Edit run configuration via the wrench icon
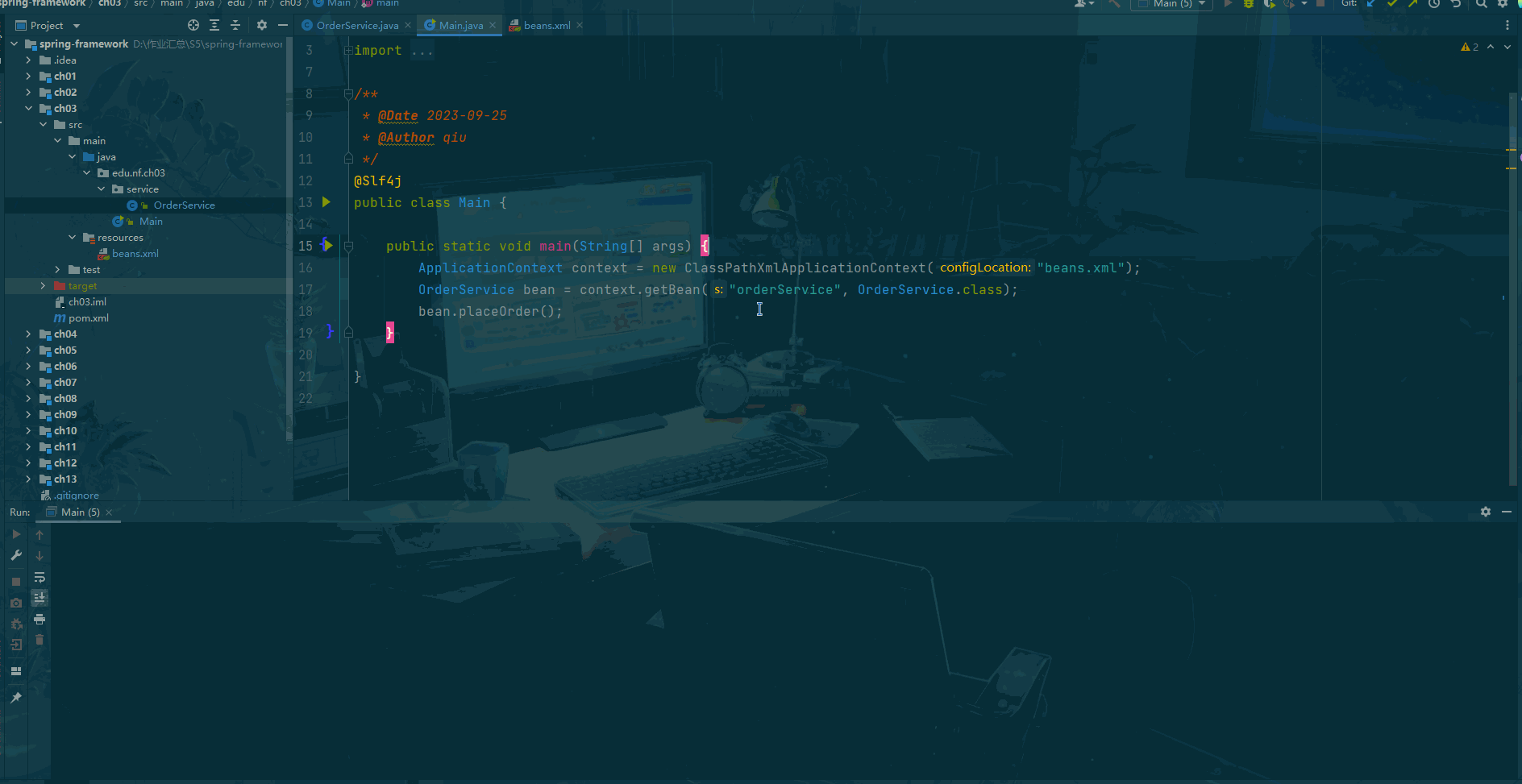The image size is (1522, 784). pos(15,555)
